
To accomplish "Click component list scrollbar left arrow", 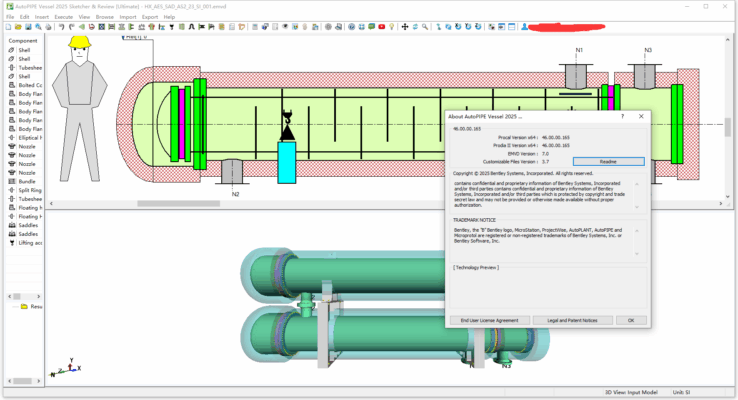I will pos(10,296).
